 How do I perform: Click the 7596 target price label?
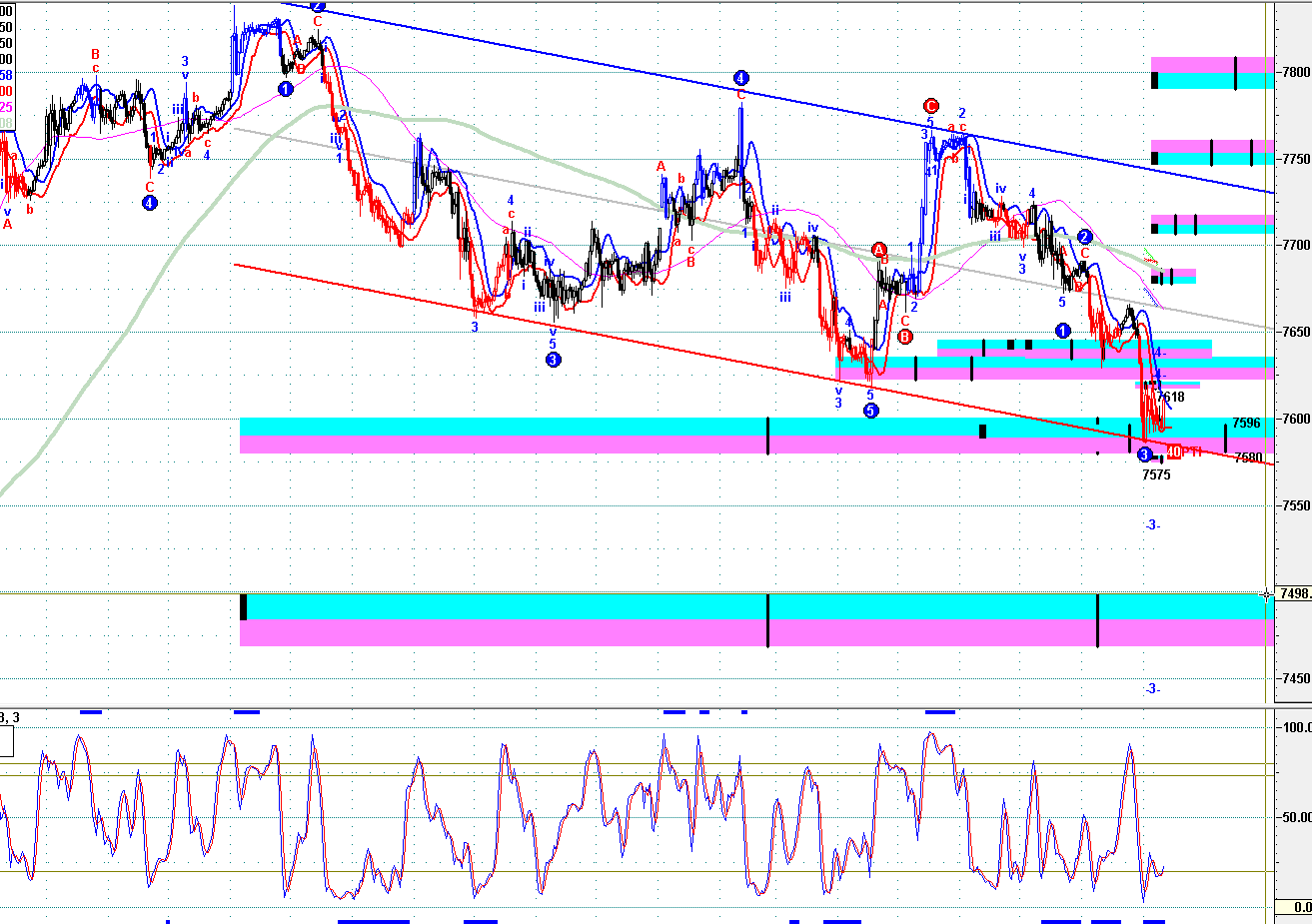(1246, 424)
